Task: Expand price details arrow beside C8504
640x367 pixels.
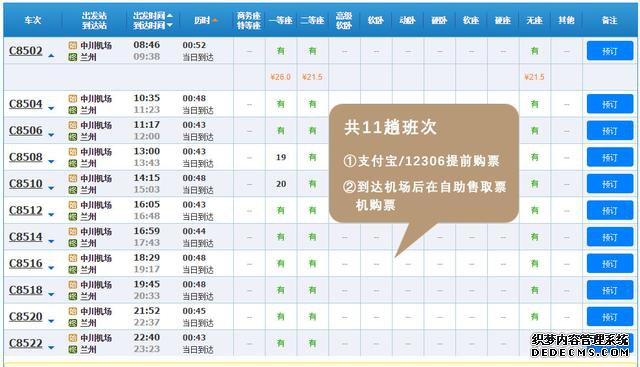Action: pyautogui.click(x=51, y=108)
